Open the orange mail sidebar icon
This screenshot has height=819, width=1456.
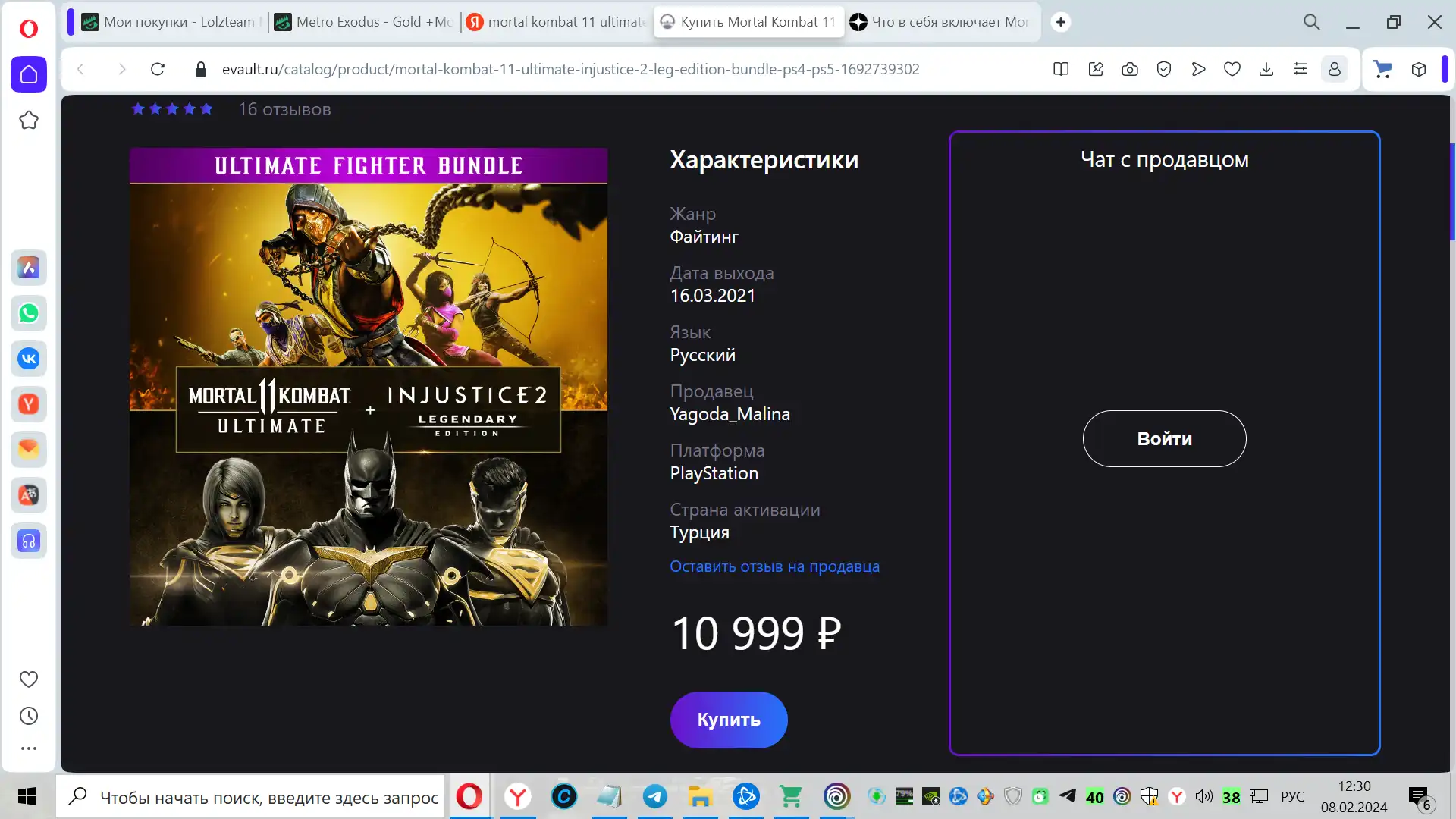29,450
